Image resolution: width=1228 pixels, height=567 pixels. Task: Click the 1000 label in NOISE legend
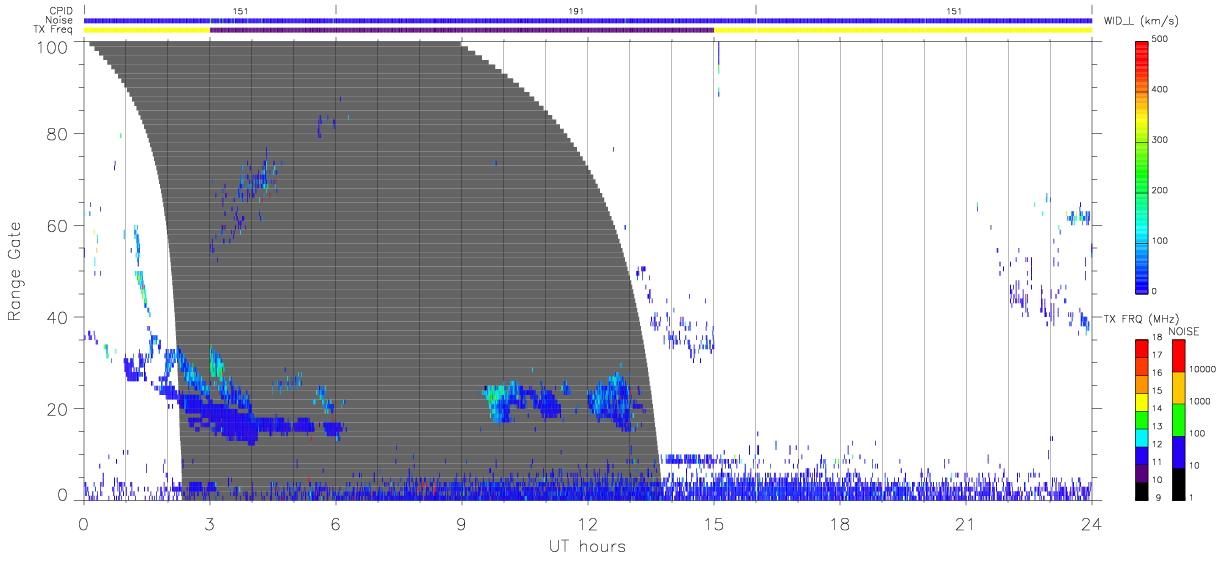tap(1199, 401)
